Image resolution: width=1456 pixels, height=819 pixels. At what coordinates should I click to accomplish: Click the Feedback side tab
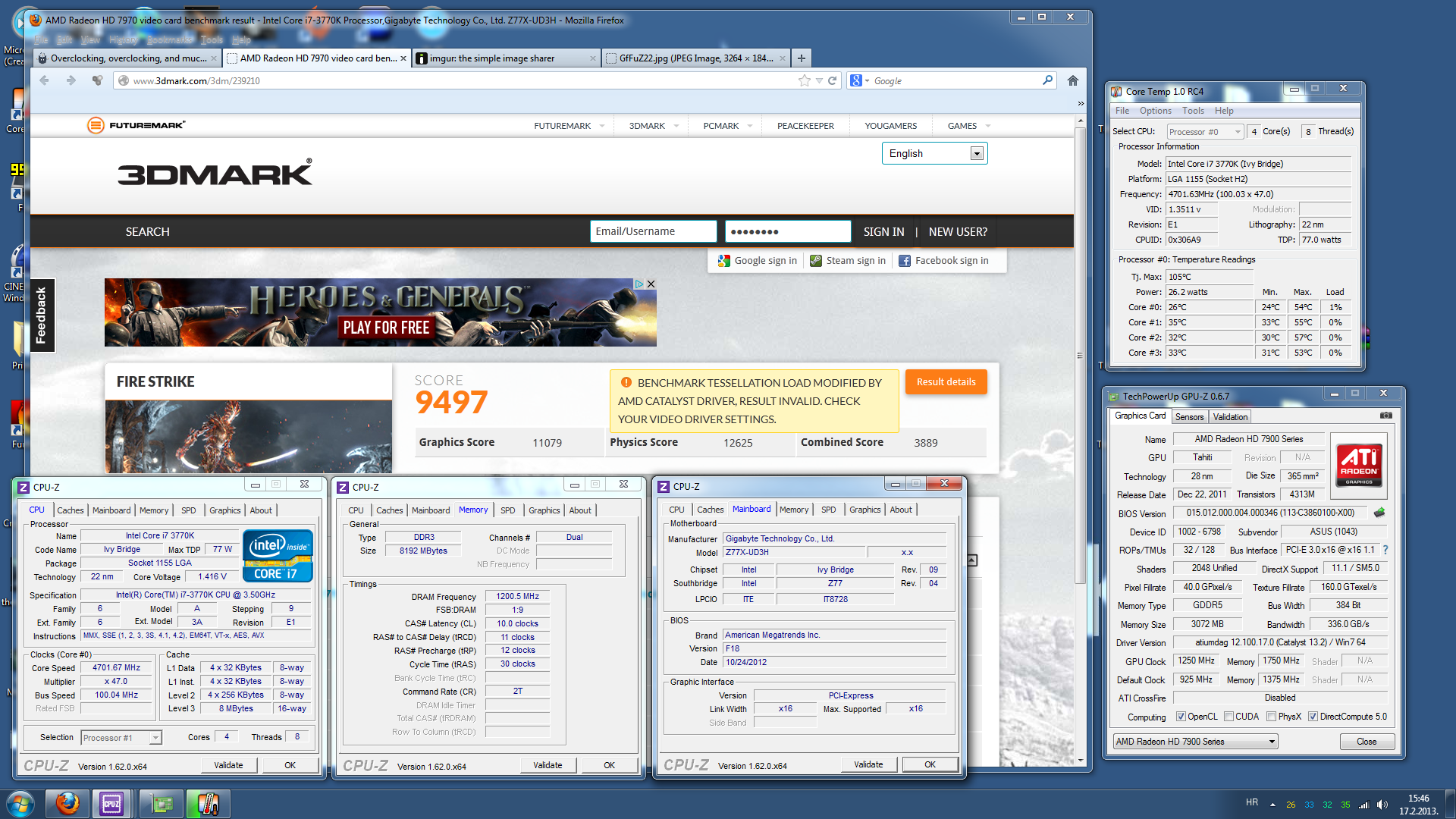[x=42, y=315]
